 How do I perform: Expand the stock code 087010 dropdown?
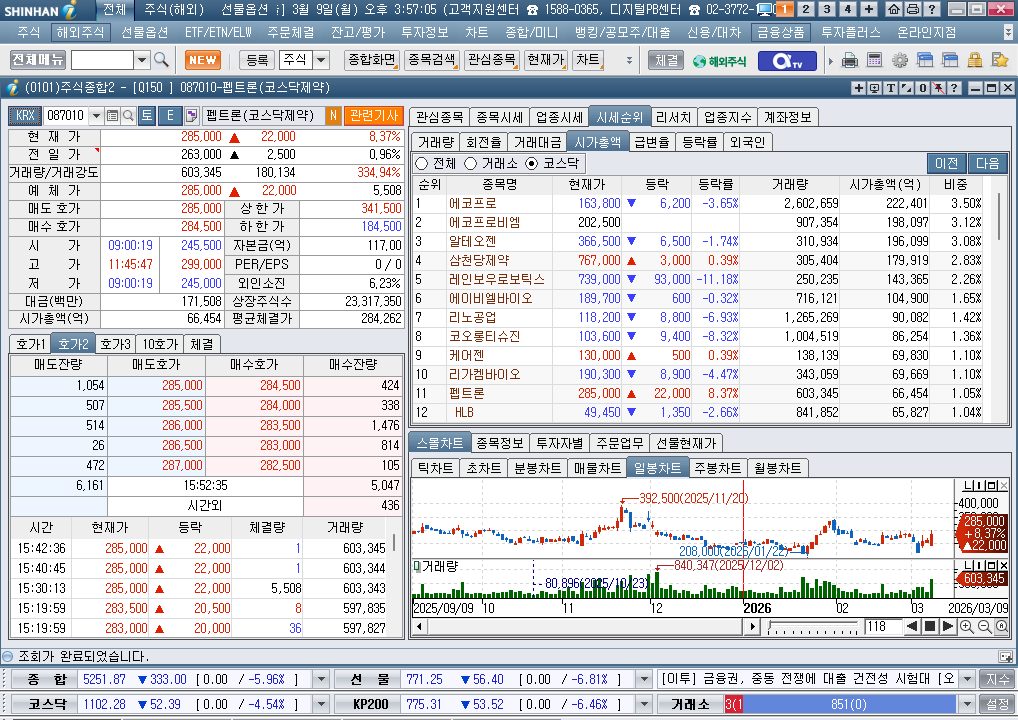pos(96,116)
